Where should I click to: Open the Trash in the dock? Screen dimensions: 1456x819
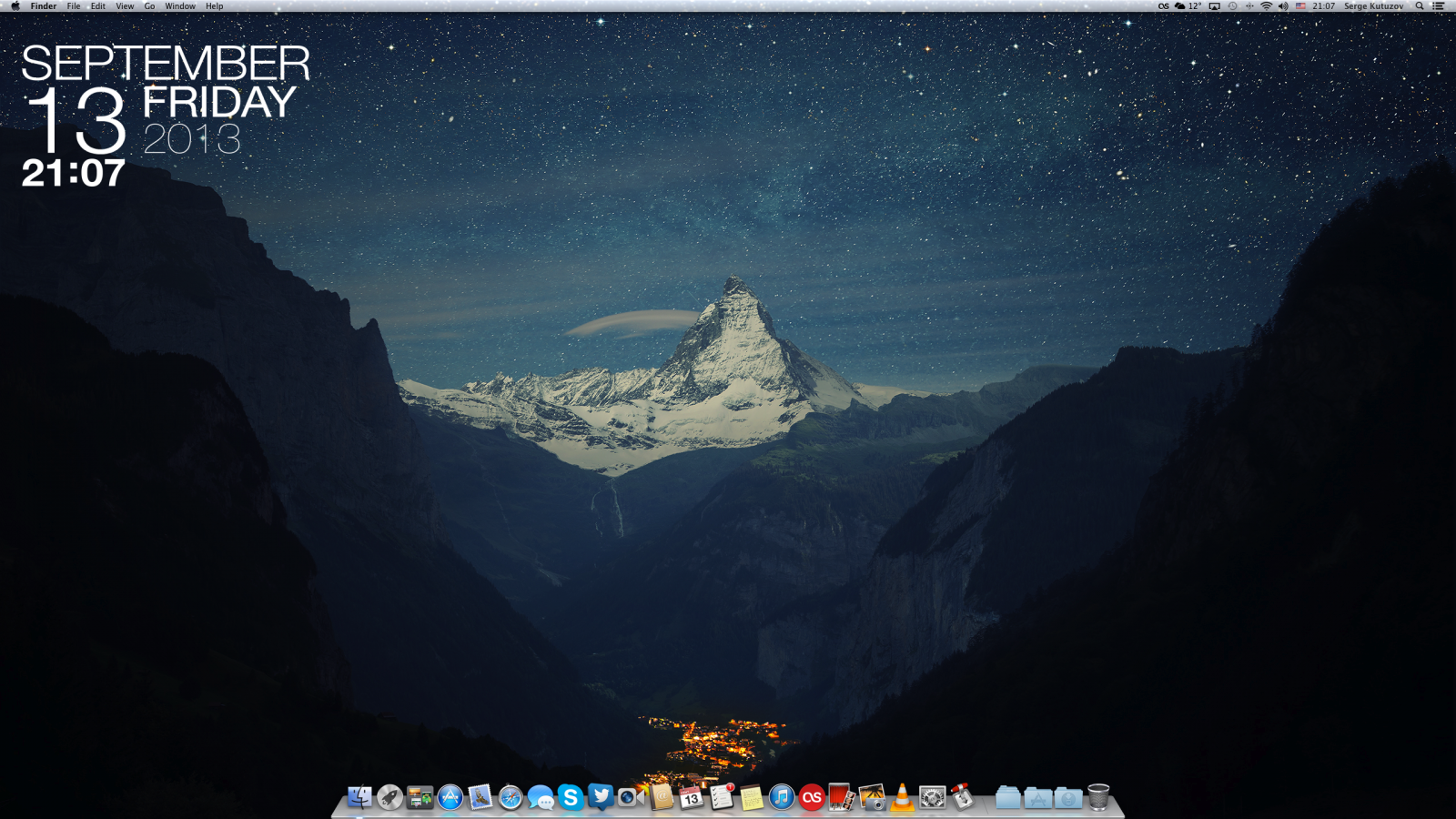coord(1098,797)
